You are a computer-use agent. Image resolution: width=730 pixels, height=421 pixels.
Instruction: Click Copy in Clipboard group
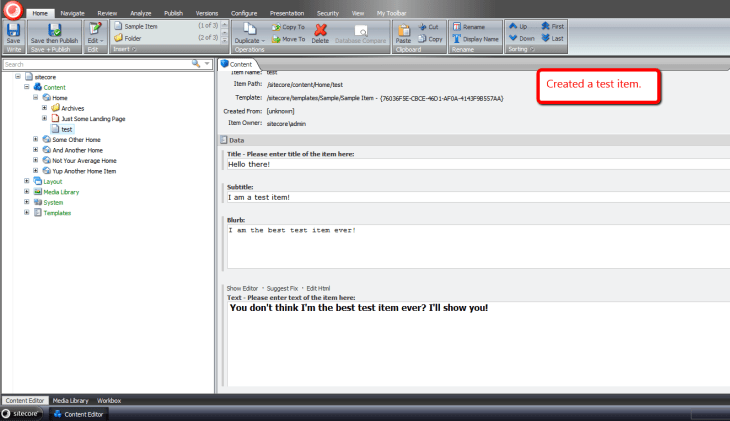point(430,39)
